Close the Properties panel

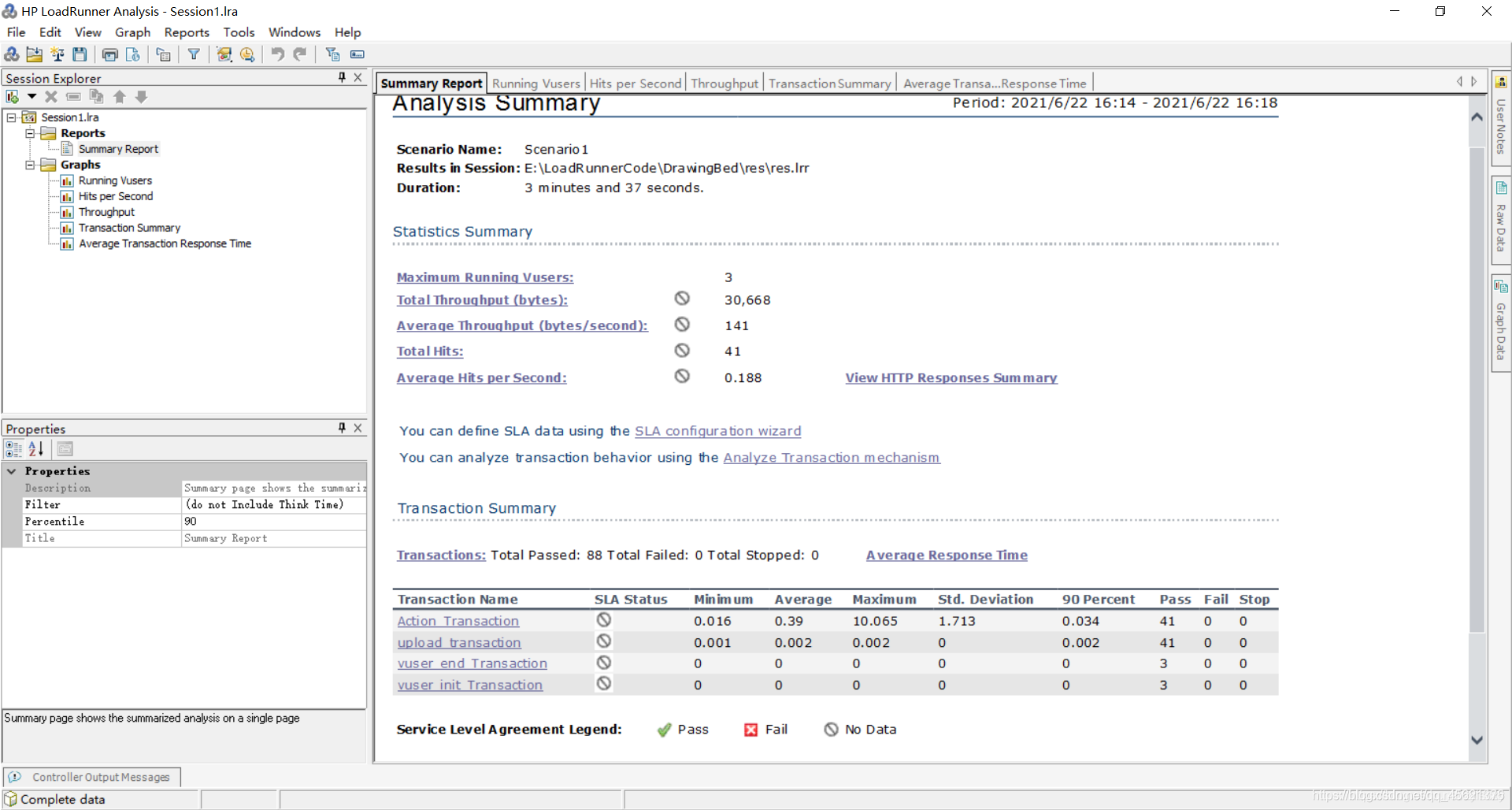[x=358, y=428]
